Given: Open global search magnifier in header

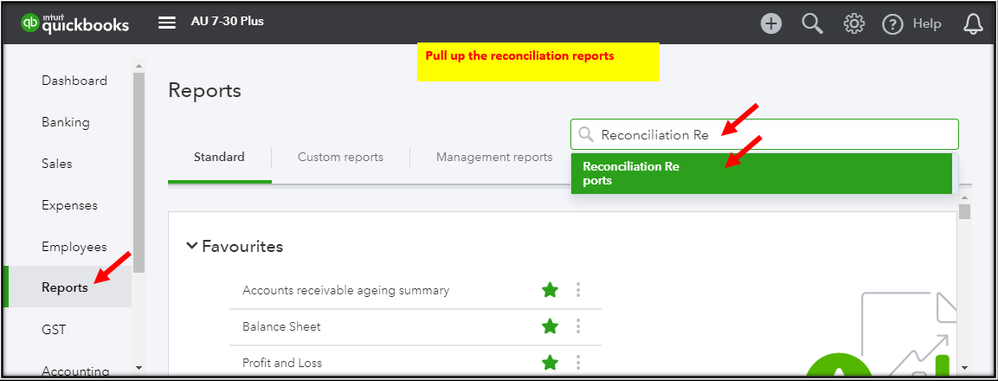Looking at the screenshot, I should coord(812,24).
